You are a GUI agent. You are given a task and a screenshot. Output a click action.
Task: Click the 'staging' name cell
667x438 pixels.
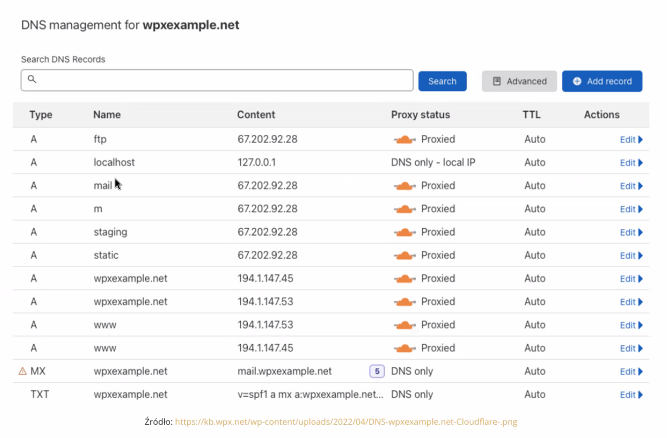pos(111,232)
